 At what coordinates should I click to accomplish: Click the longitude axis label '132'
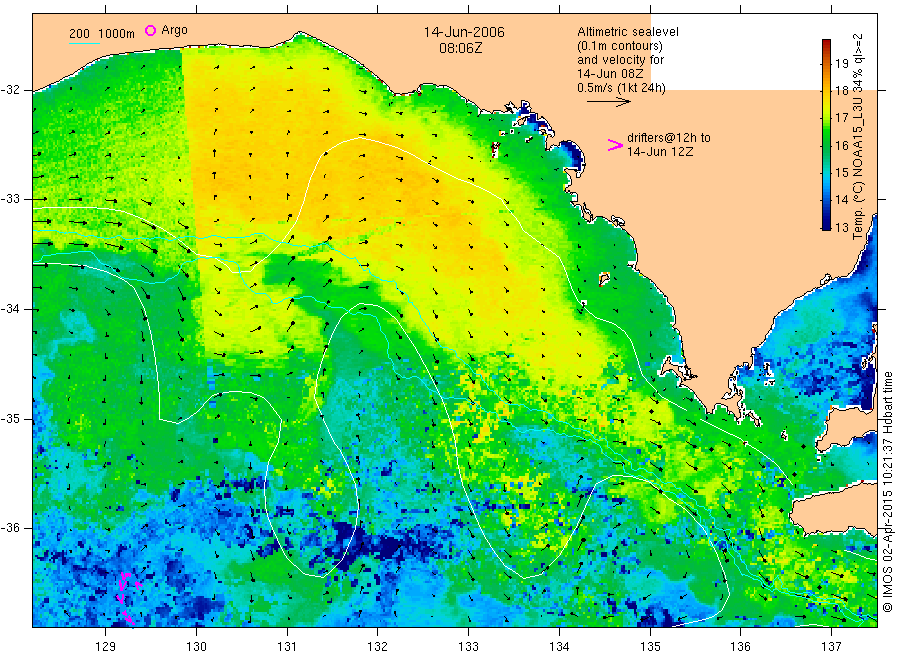pos(378,647)
